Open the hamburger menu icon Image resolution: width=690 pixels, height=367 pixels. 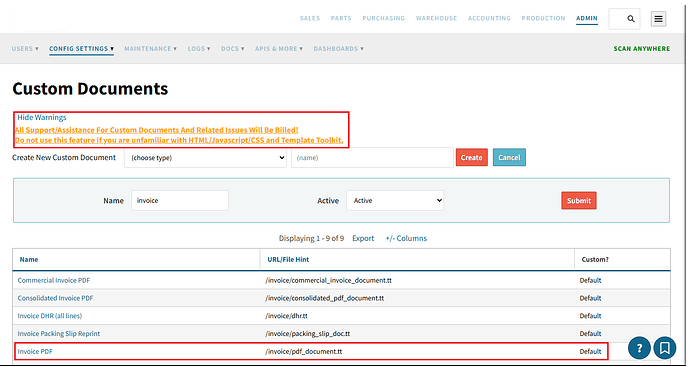pyautogui.click(x=658, y=19)
